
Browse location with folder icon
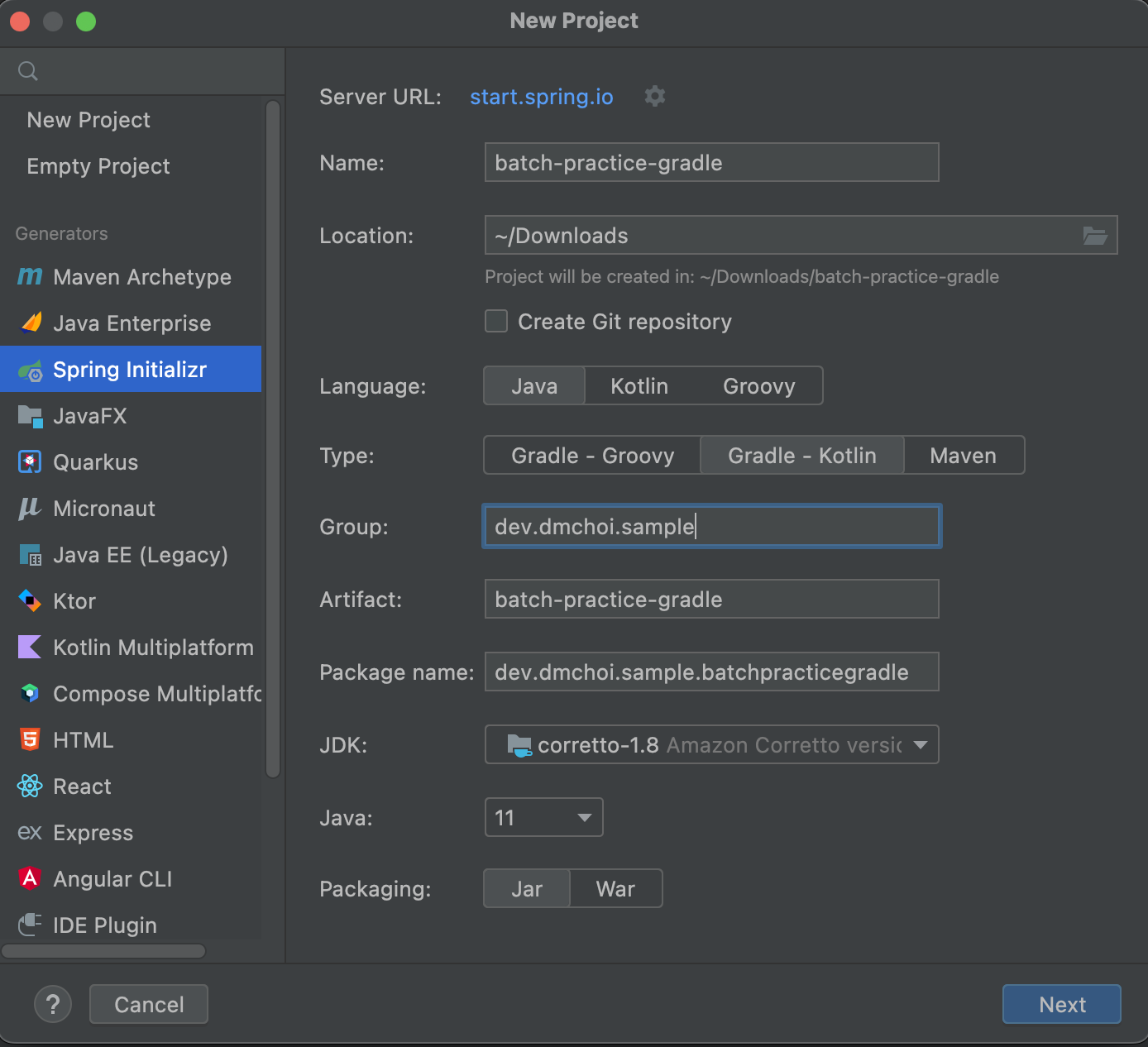point(1095,236)
